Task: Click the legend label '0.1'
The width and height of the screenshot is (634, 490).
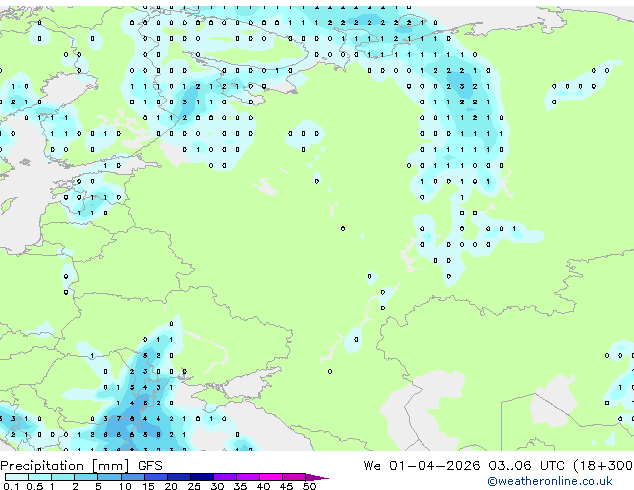Action: point(11,486)
